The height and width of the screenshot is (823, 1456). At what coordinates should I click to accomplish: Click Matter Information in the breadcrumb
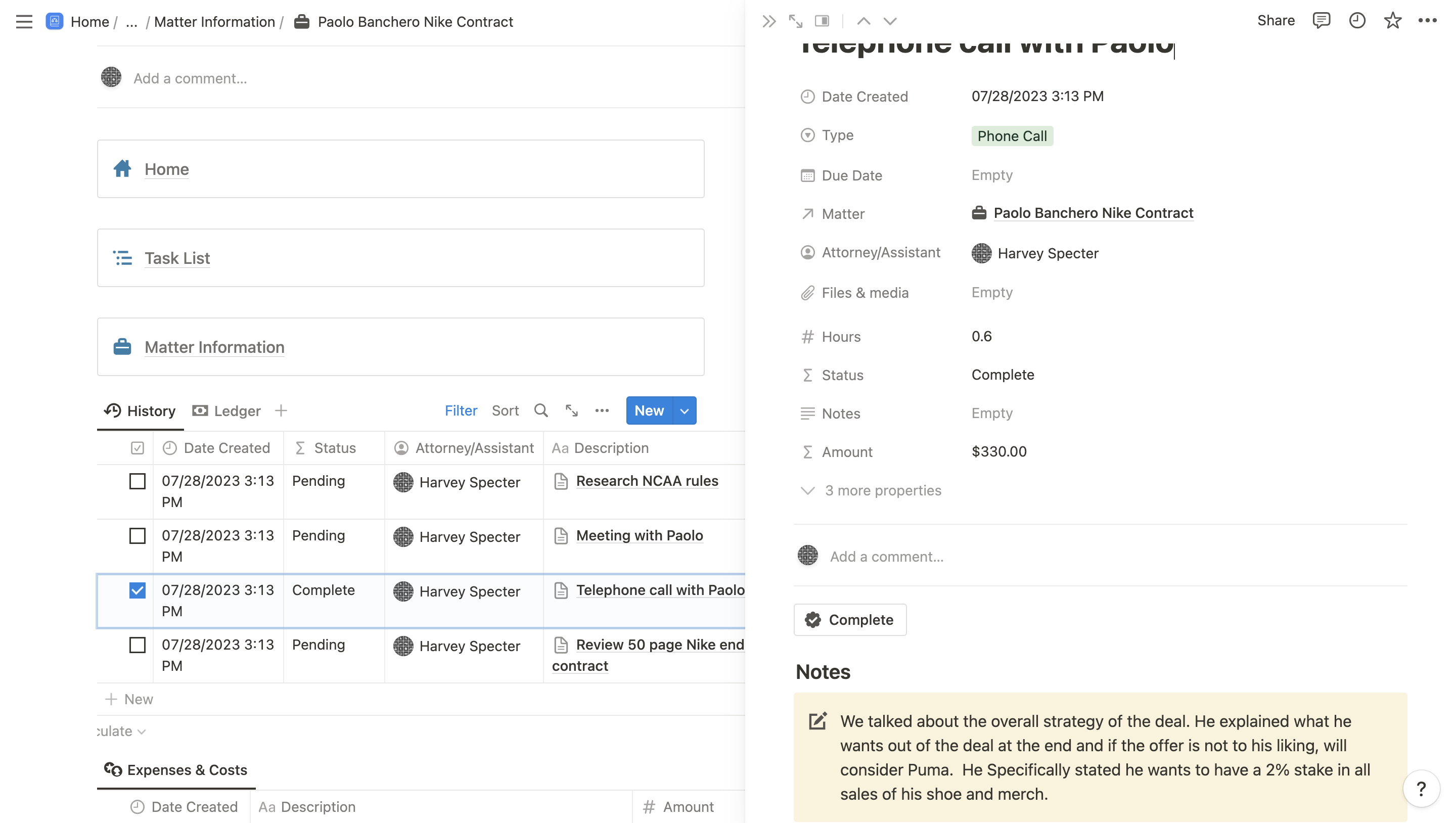214,21
